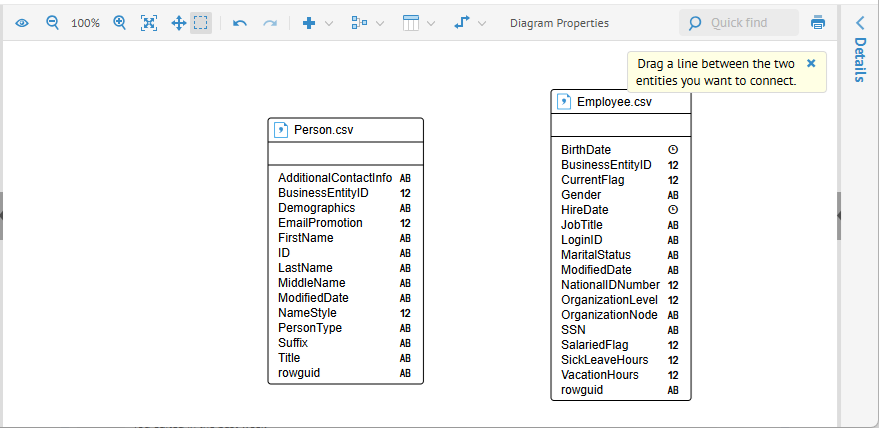879x428 pixels.
Task: Click the blue plus add icon
Action: pyautogui.click(x=309, y=23)
